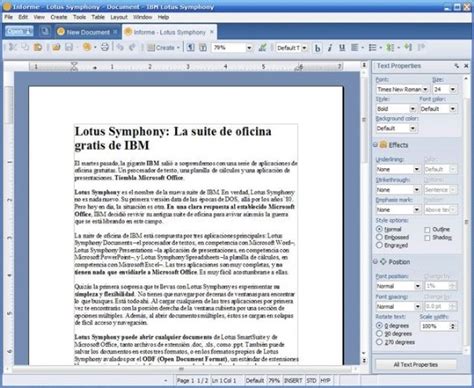Select 270 degrees rotate text
The image size is (474, 388).
[379, 342]
